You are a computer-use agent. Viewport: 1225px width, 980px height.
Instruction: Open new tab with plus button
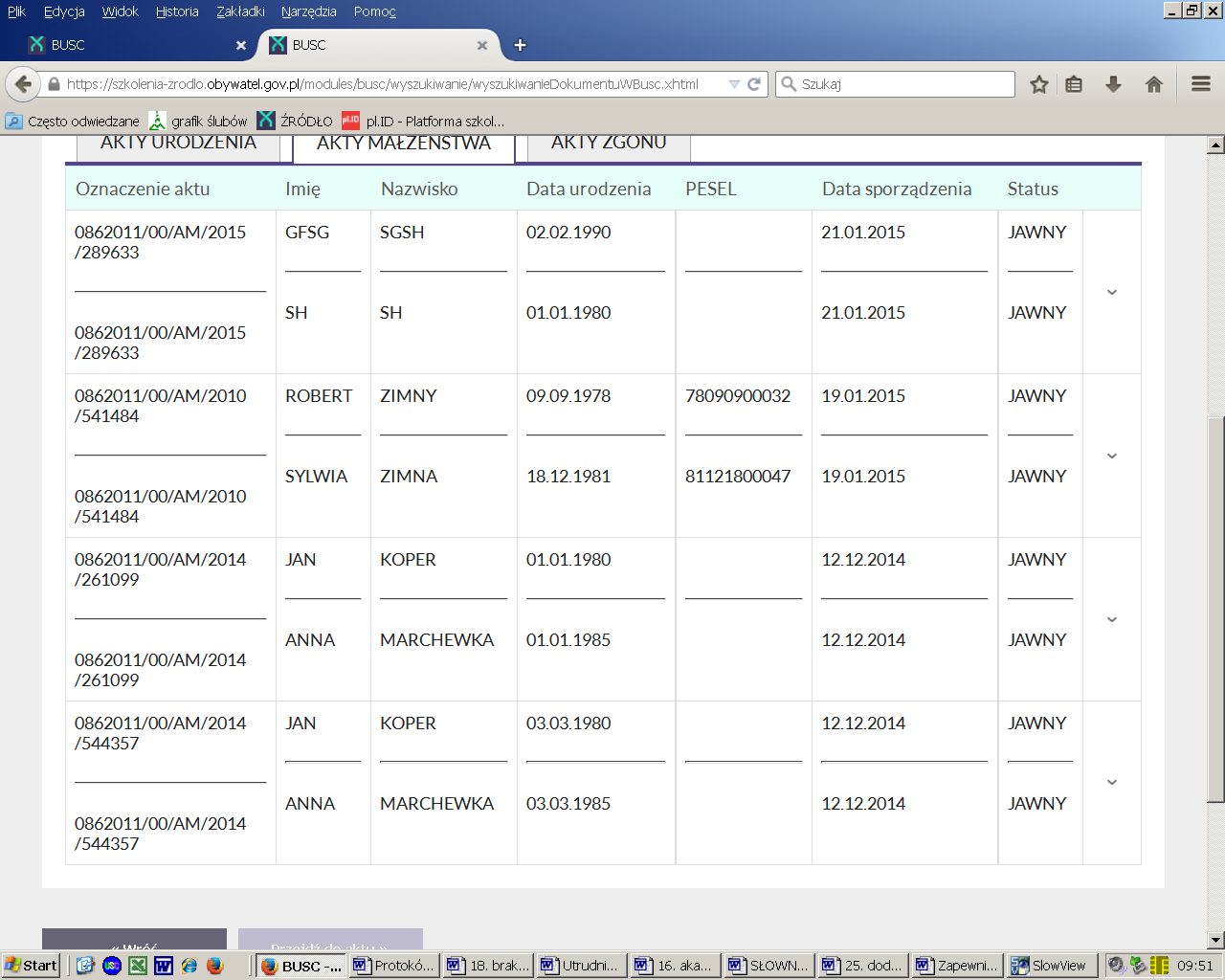pos(520,45)
